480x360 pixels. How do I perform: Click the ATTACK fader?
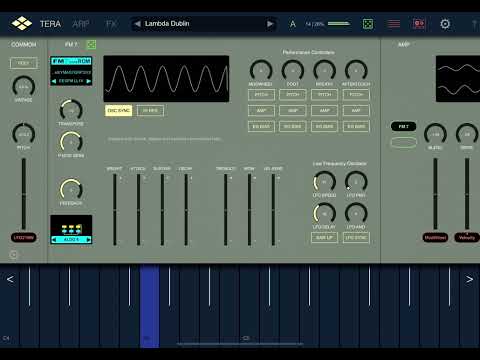point(138,210)
